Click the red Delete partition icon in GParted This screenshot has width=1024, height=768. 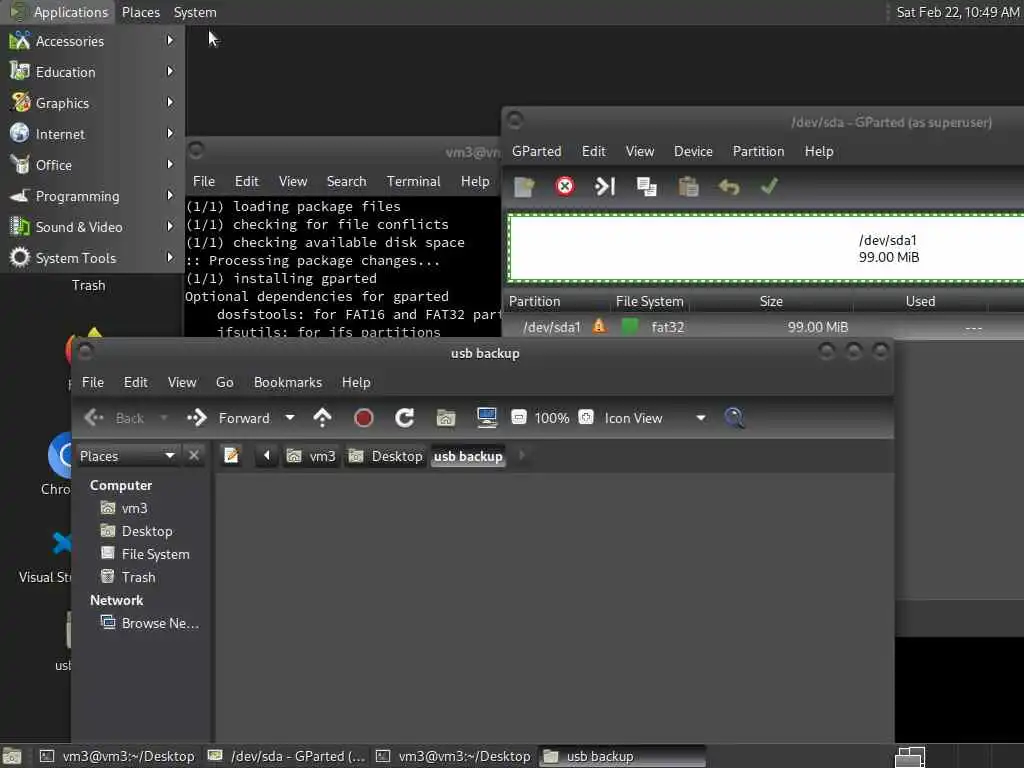pyautogui.click(x=565, y=187)
